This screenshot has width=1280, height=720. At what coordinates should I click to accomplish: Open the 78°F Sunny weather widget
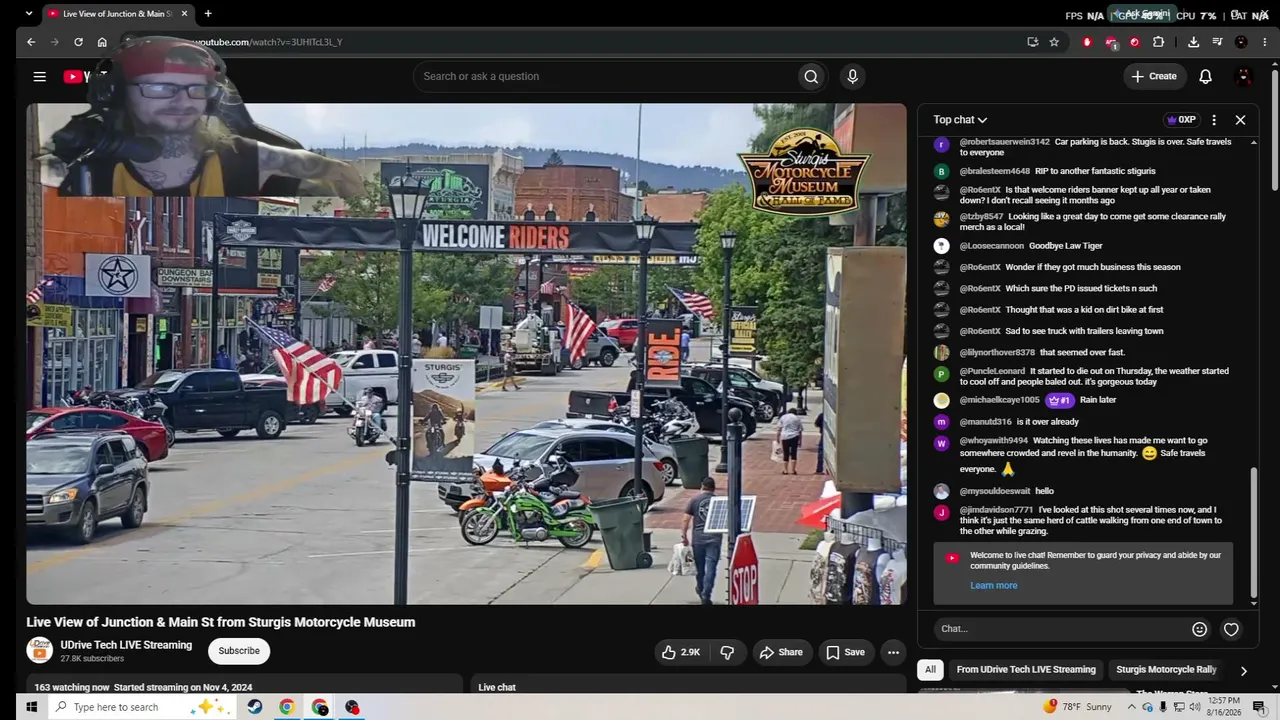pos(1078,707)
